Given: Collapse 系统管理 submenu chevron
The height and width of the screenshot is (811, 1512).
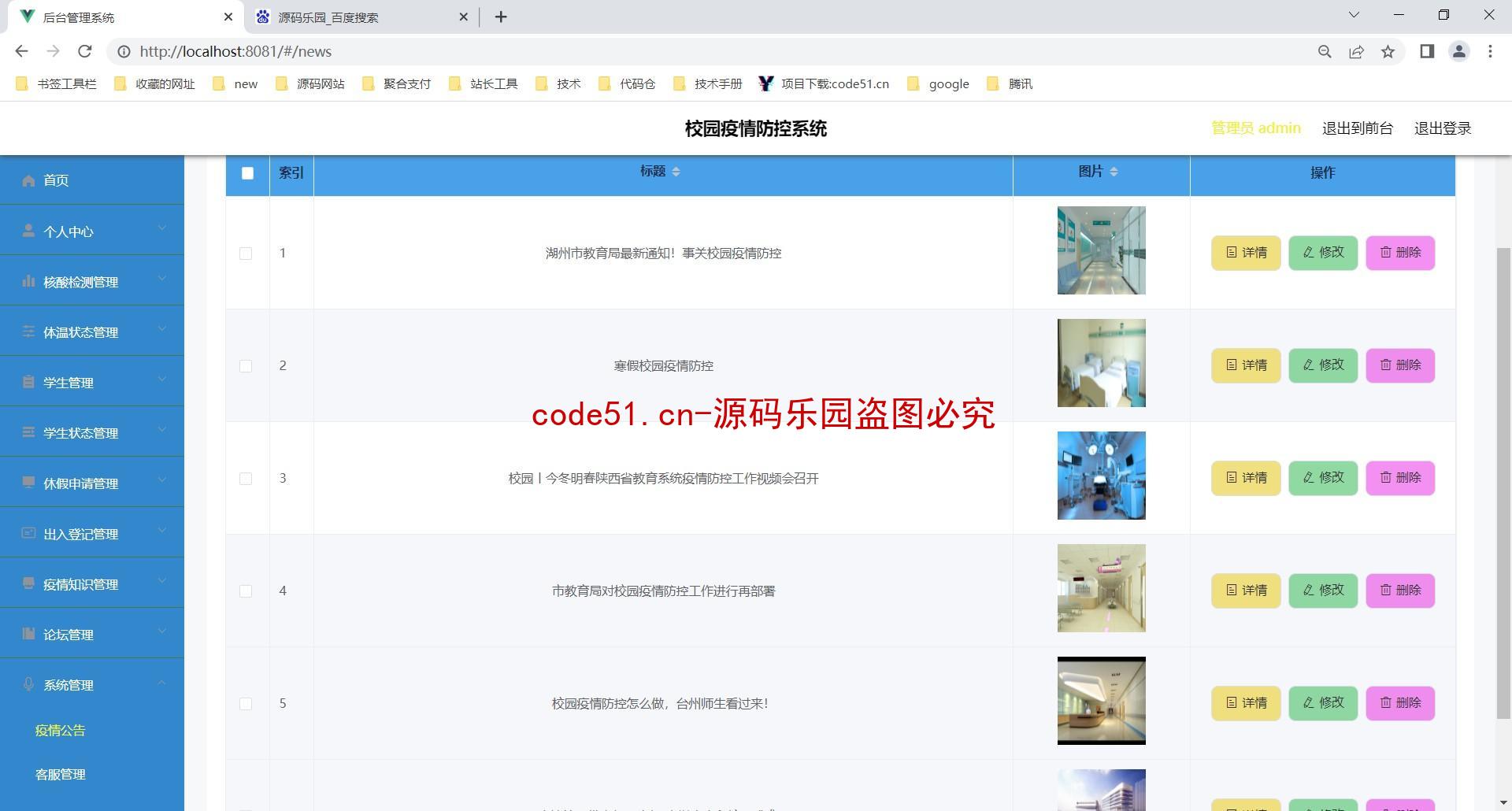Looking at the screenshot, I should tap(162, 682).
